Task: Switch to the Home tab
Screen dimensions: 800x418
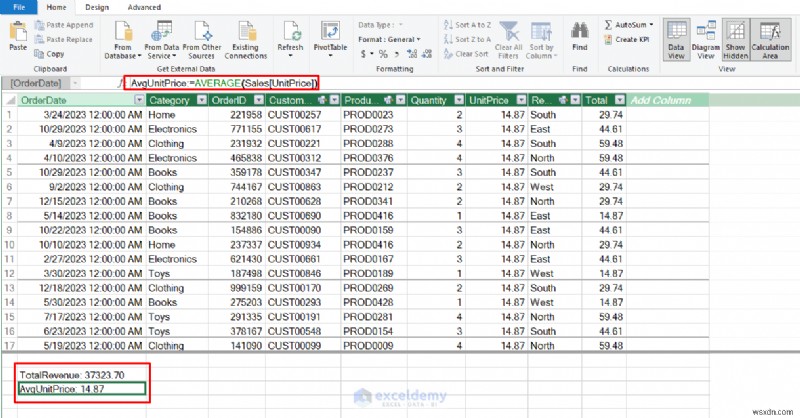Action: (56, 7)
